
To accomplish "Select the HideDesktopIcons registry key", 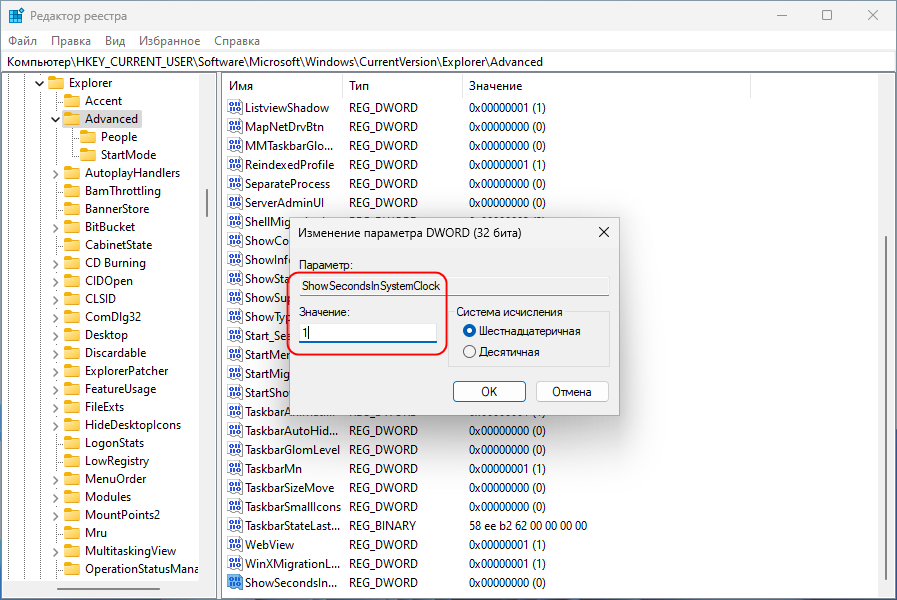I will [x=133, y=425].
